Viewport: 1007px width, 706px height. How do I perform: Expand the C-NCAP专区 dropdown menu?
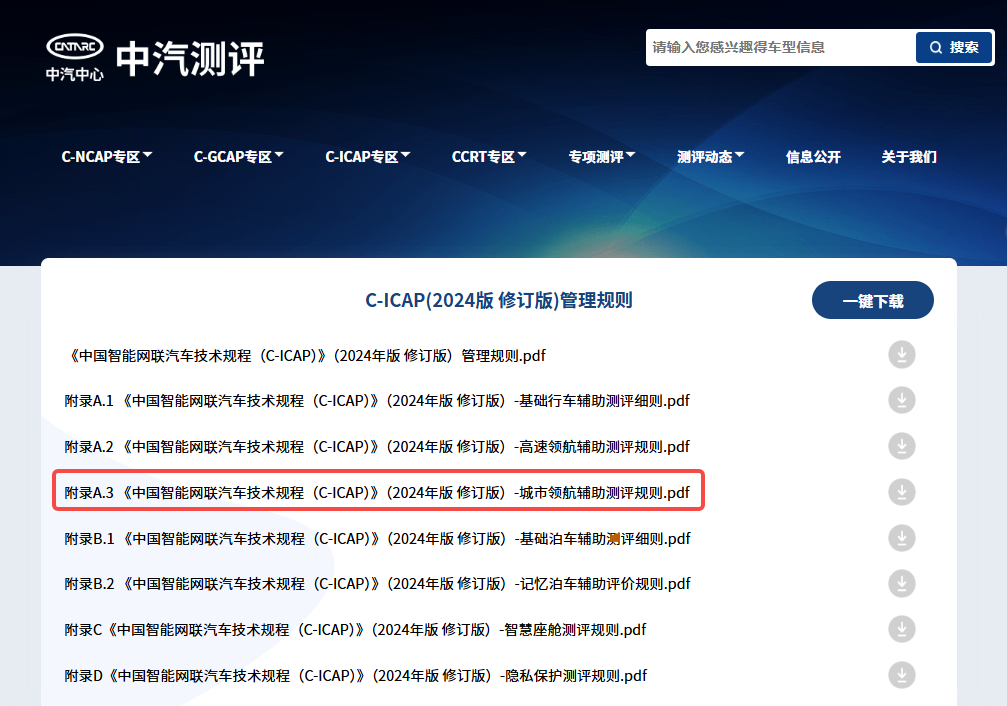107,157
